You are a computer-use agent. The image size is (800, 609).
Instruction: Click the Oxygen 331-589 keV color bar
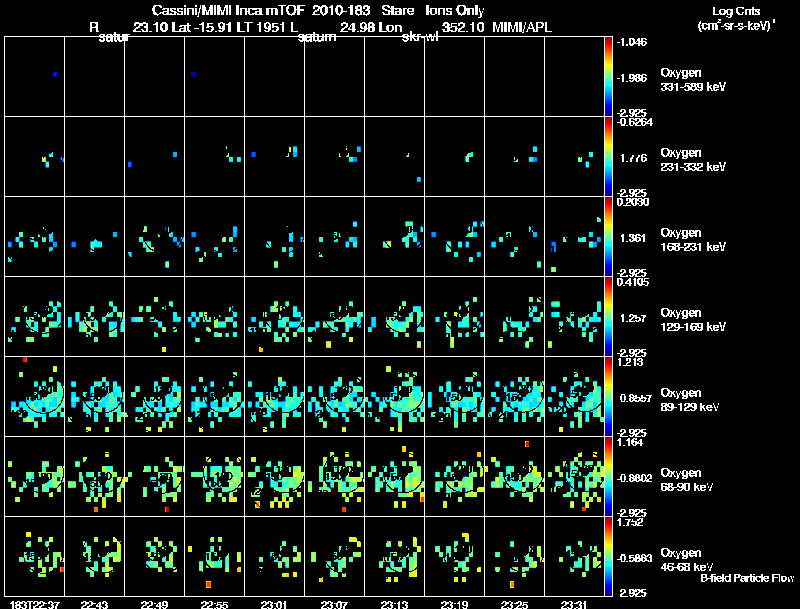[x=610, y=77]
